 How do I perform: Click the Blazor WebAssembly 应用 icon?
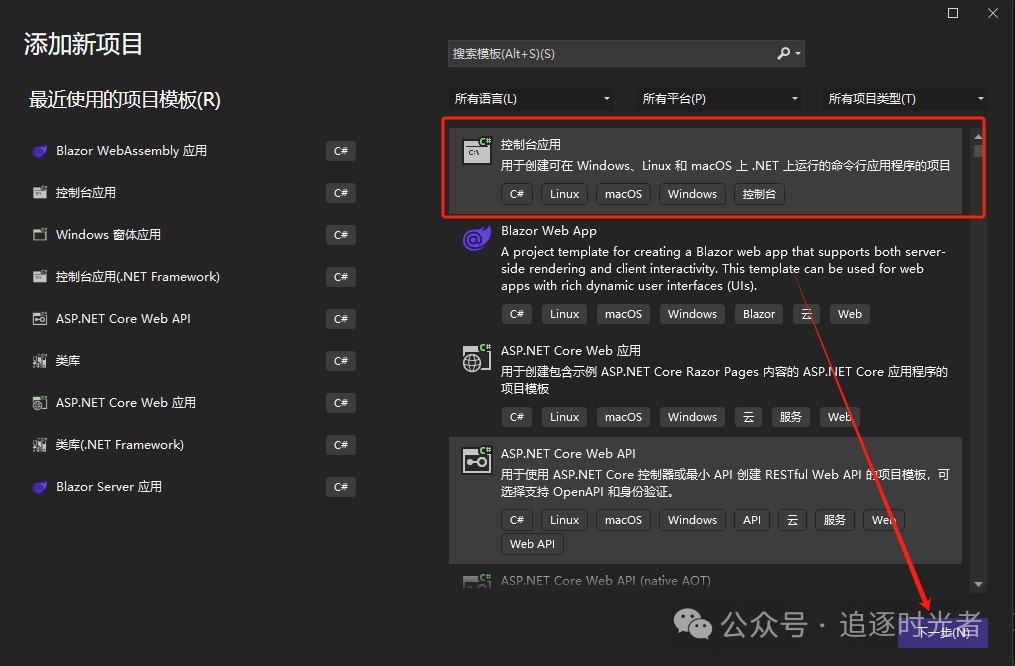38,150
